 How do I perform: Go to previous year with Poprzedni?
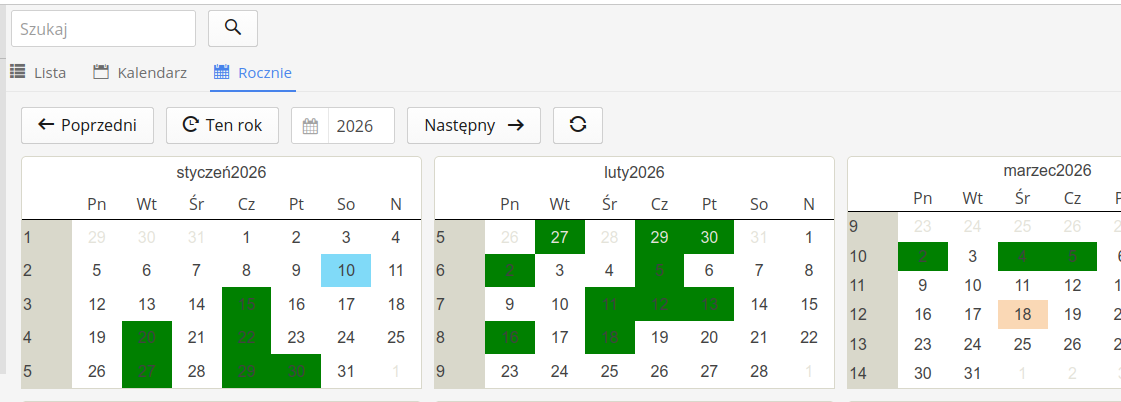pos(87,125)
